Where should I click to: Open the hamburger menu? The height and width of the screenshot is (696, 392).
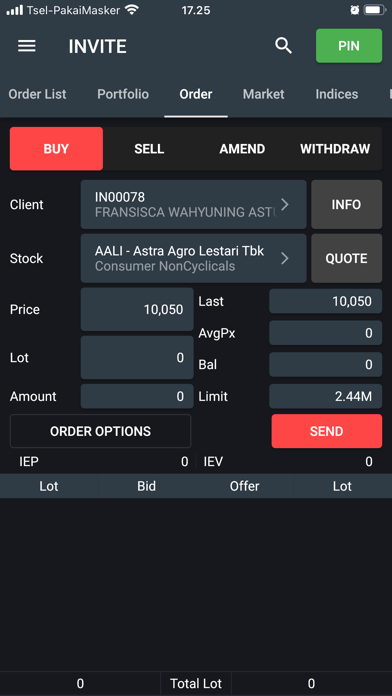point(27,46)
